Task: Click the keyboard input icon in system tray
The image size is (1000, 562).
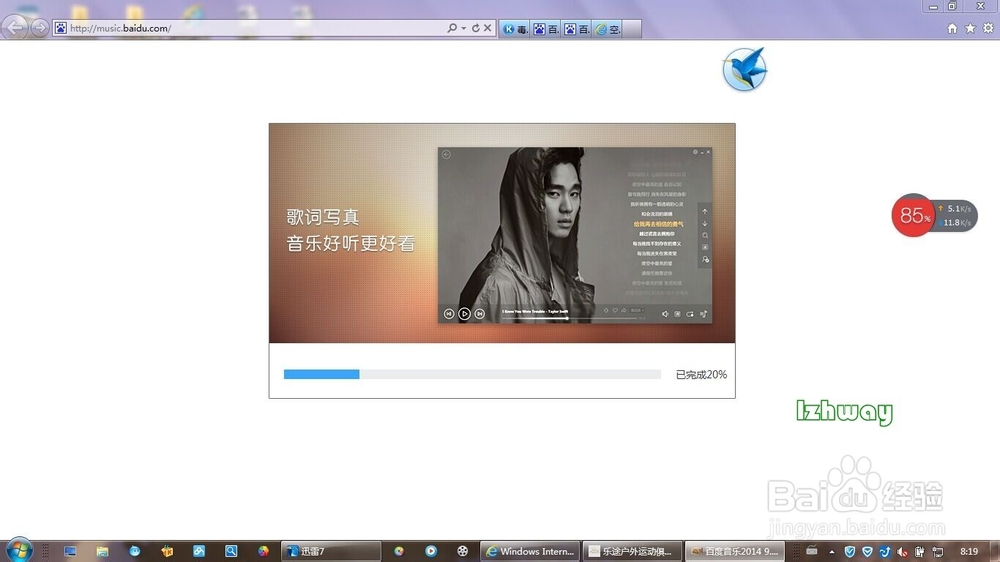Action: coord(812,551)
